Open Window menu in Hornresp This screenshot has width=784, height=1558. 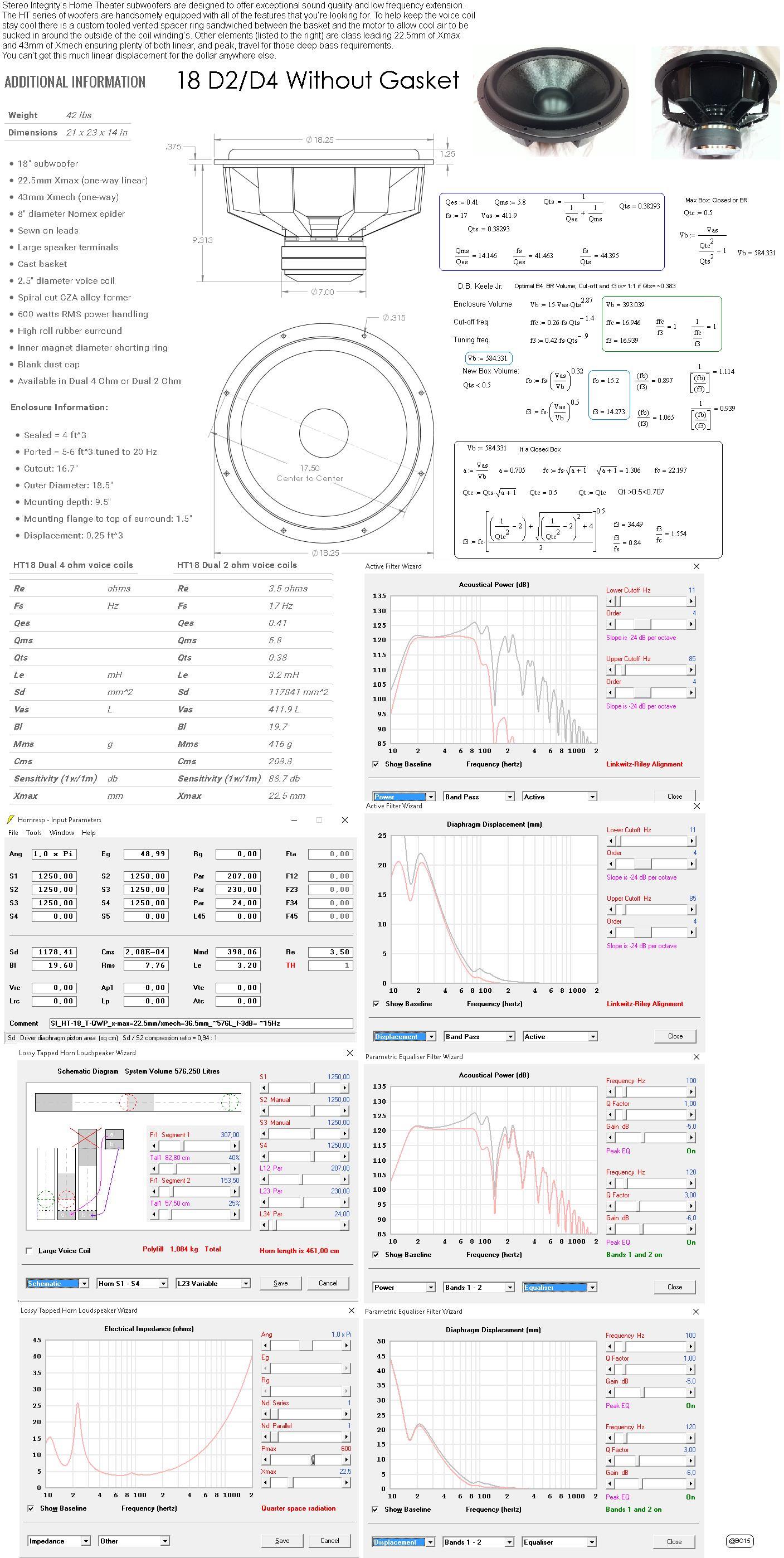click(62, 832)
